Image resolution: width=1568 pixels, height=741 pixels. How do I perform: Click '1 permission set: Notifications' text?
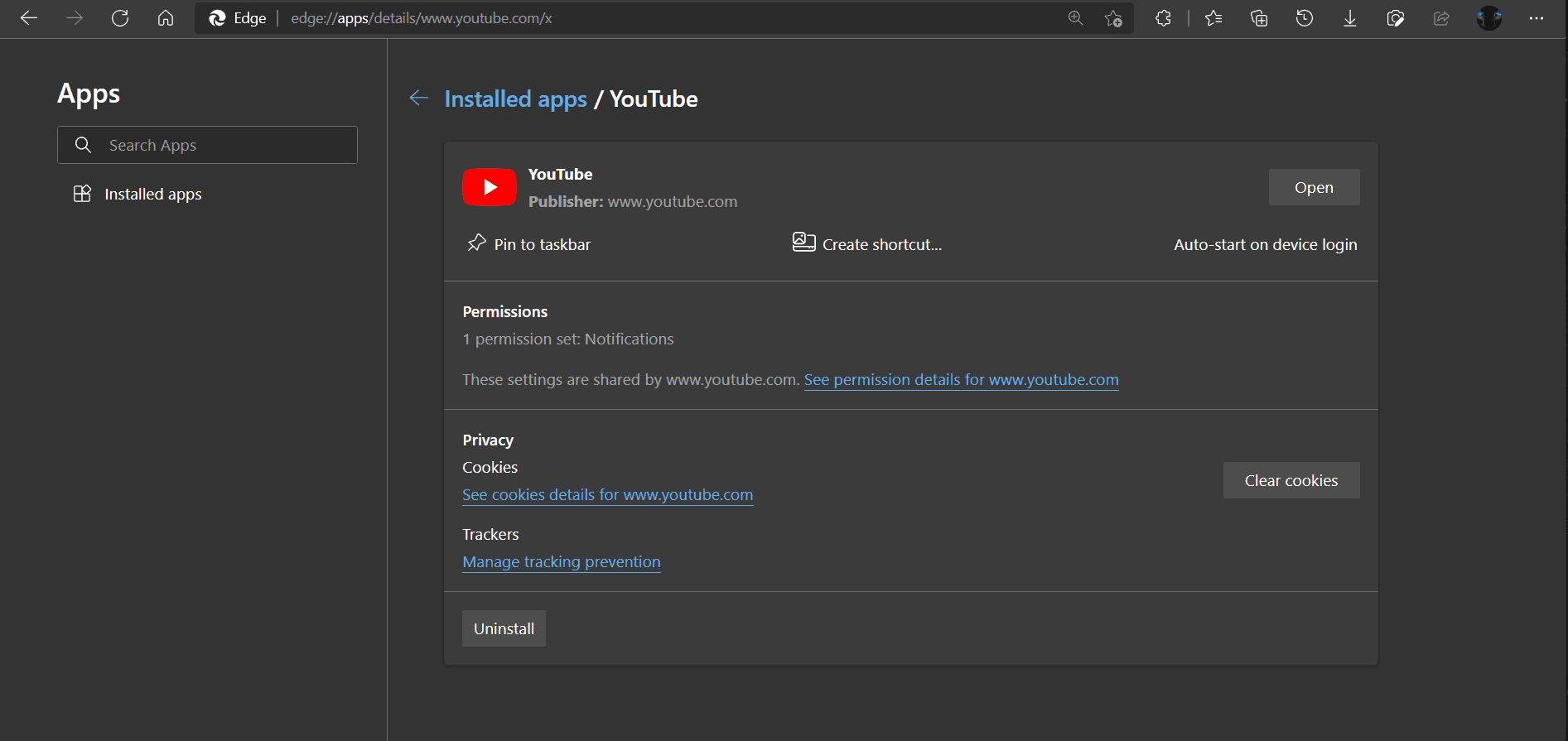coord(567,339)
